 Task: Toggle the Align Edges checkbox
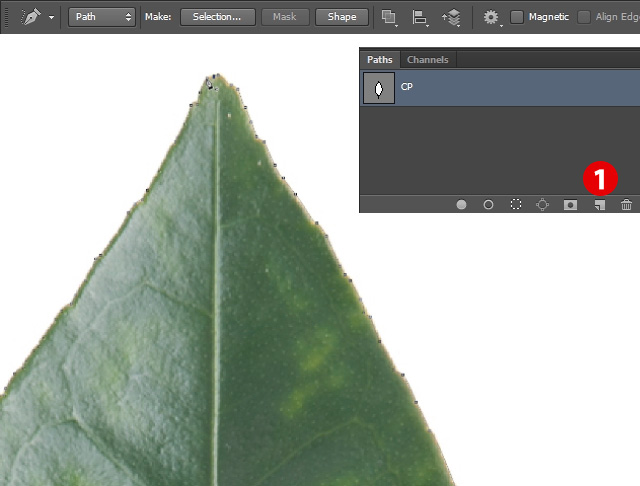[584, 17]
